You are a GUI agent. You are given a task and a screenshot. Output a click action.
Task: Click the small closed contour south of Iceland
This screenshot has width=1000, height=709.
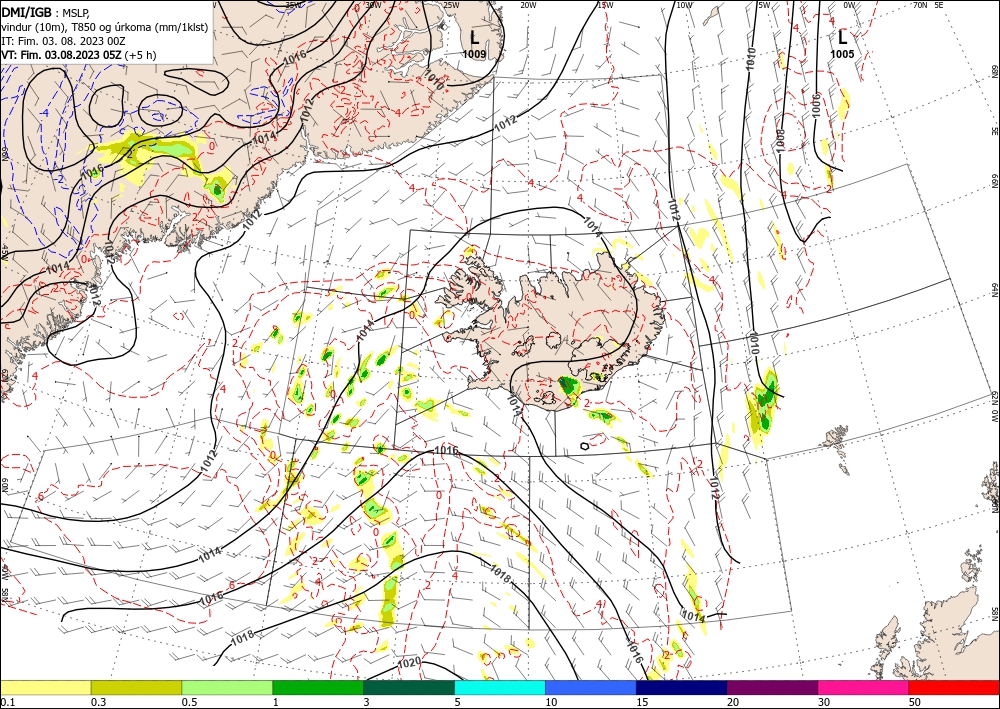pos(584,446)
